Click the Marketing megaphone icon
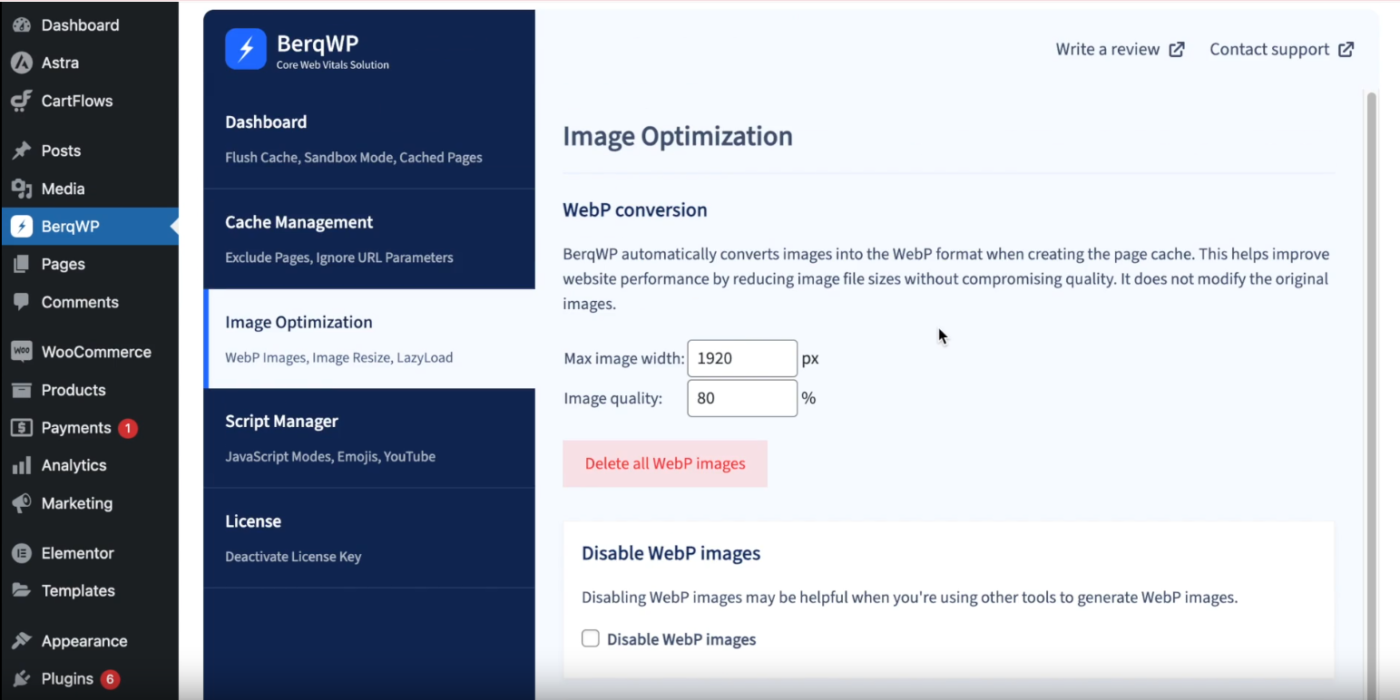 coord(21,504)
